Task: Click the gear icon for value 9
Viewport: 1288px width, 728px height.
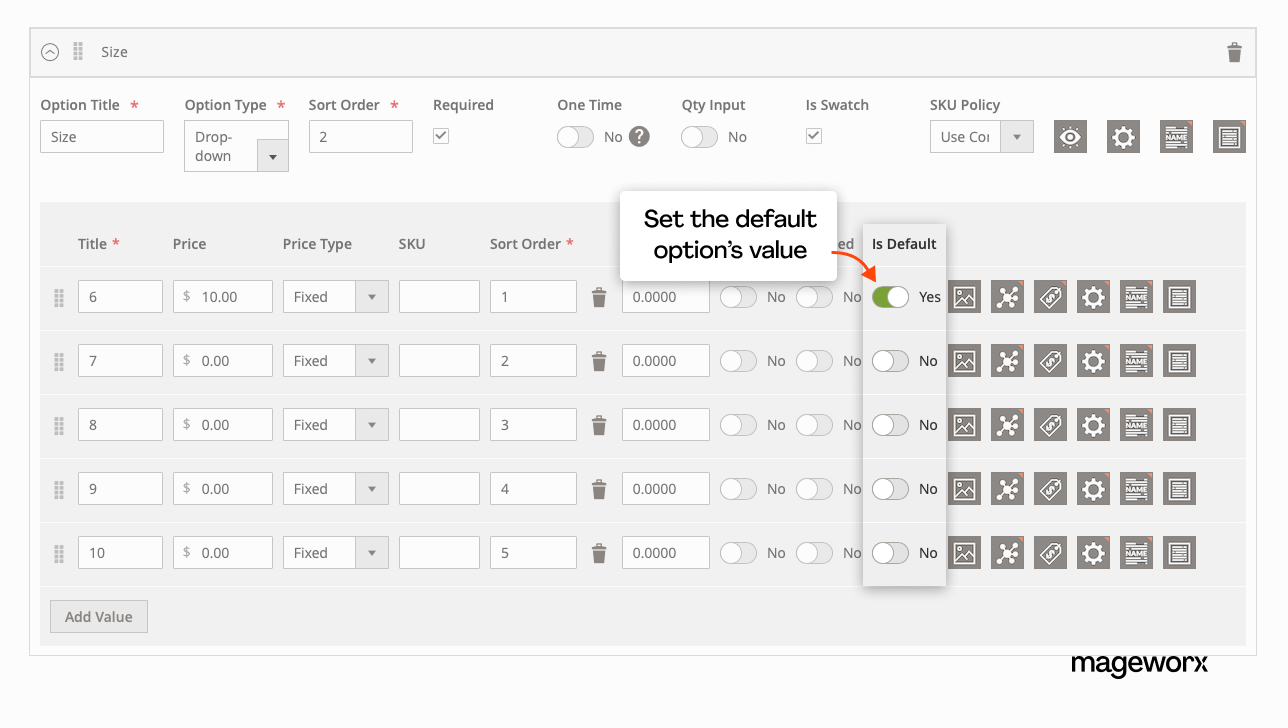Action: [1093, 488]
